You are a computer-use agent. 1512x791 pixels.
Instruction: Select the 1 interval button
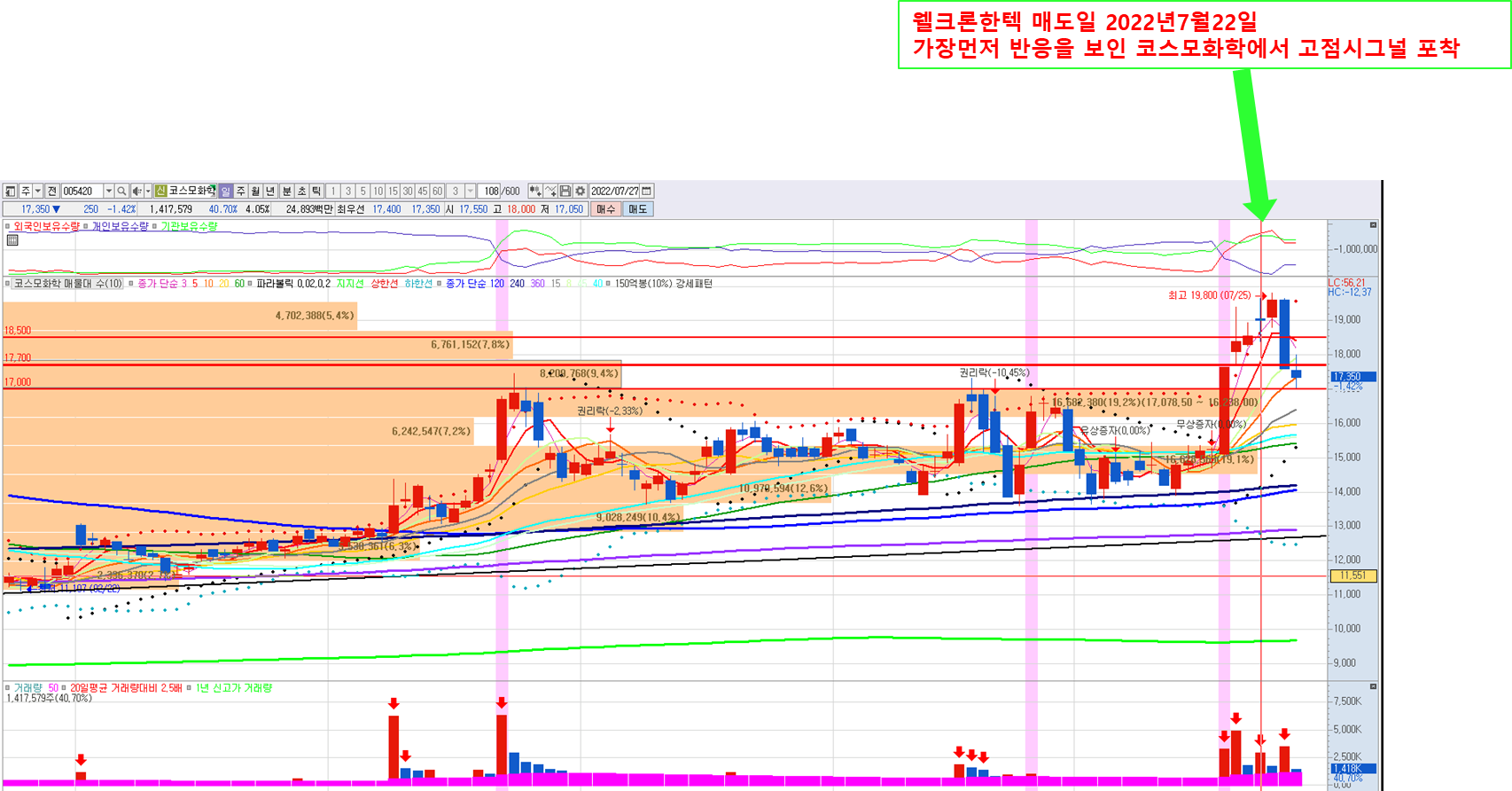click(x=333, y=191)
